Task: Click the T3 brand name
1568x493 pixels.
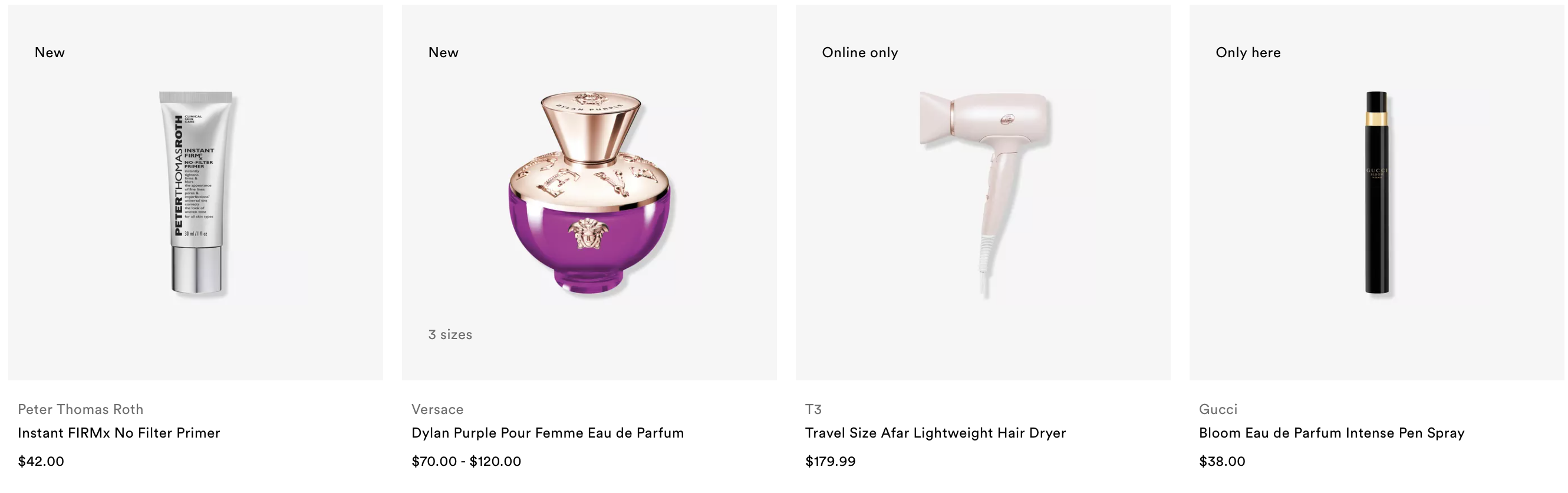Action: pyautogui.click(x=813, y=409)
